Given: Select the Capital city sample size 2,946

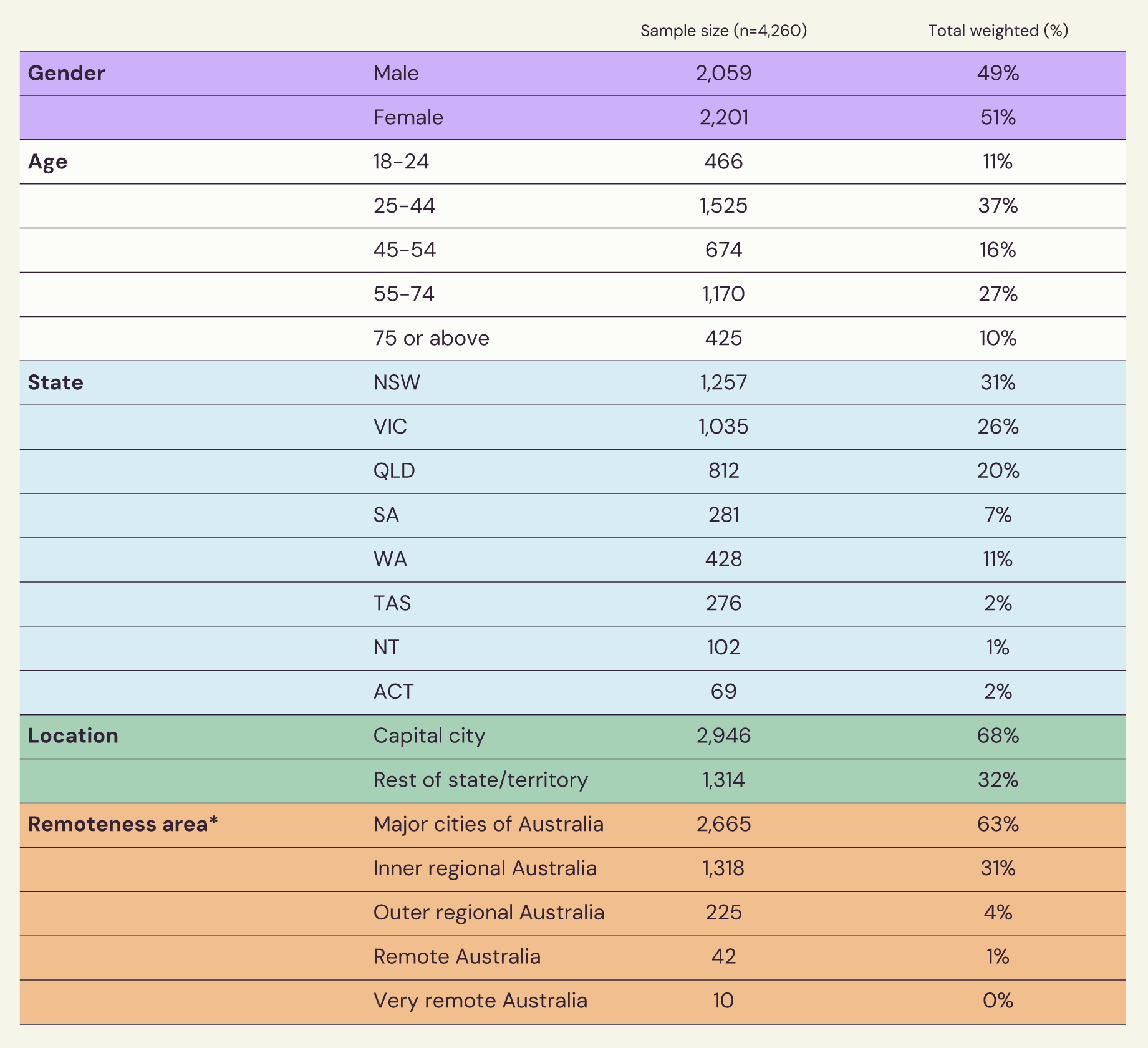Looking at the screenshot, I should click(723, 736).
